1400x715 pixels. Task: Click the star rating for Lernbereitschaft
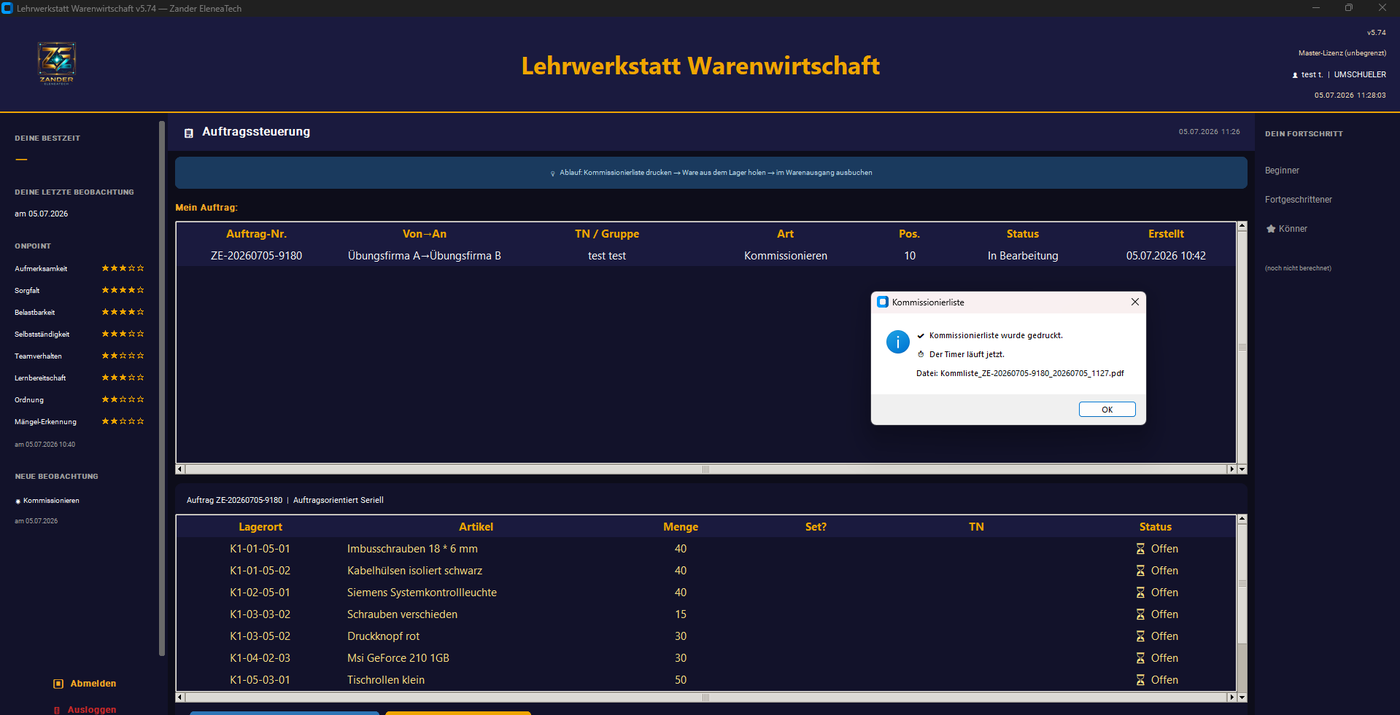(x=123, y=378)
